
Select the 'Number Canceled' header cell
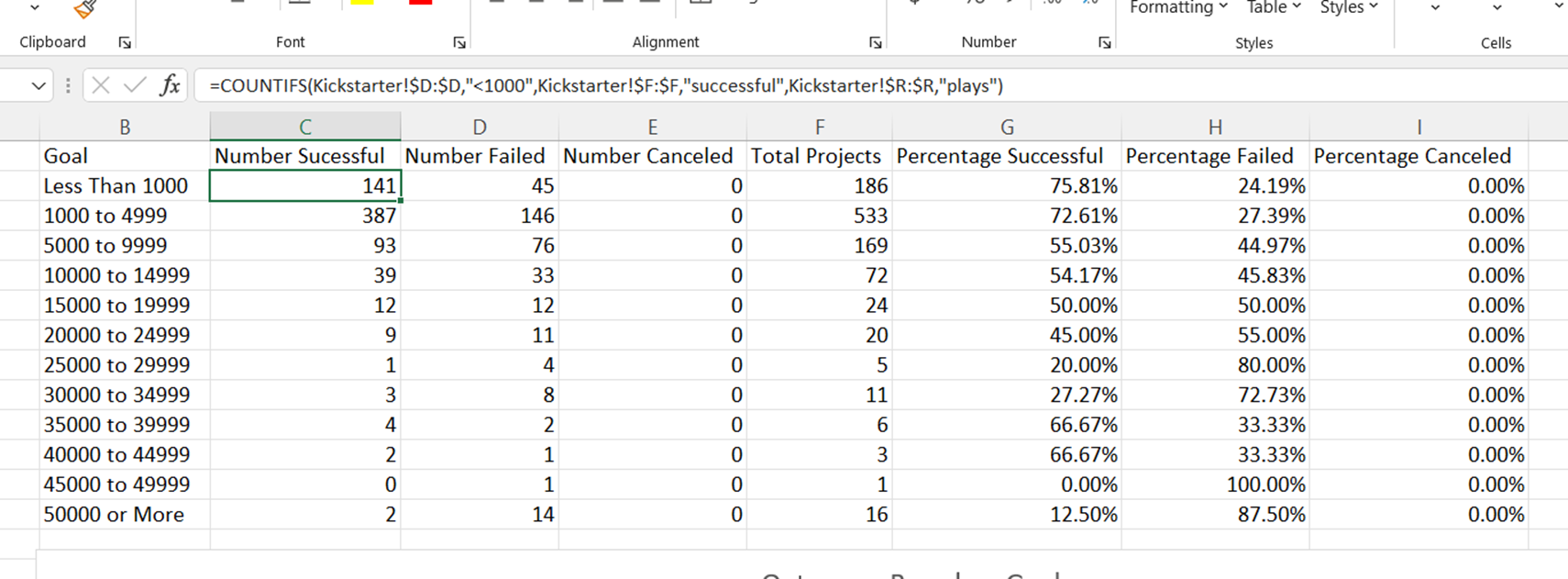pos(653,156)
